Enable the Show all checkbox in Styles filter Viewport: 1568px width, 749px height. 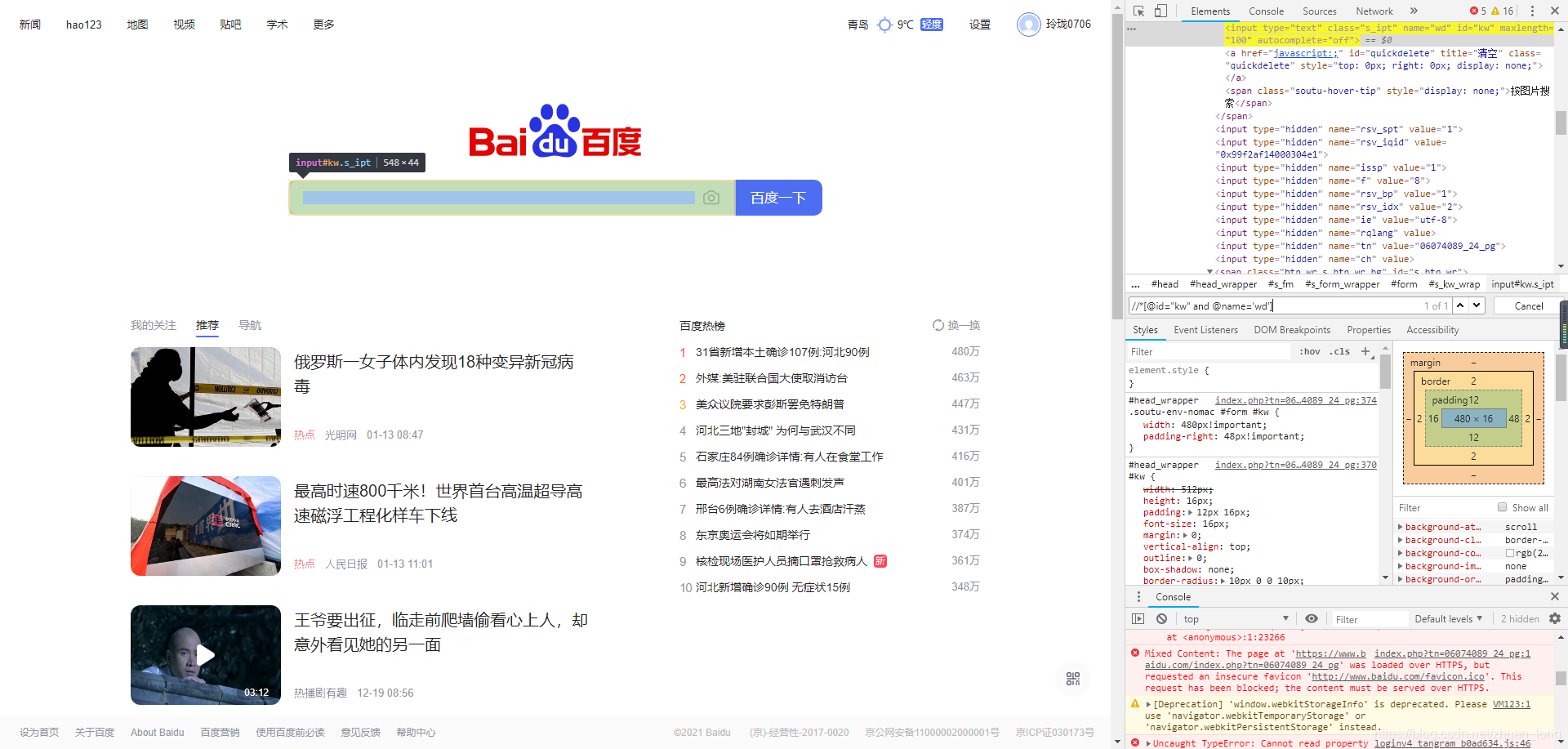tap(1502, 507)
